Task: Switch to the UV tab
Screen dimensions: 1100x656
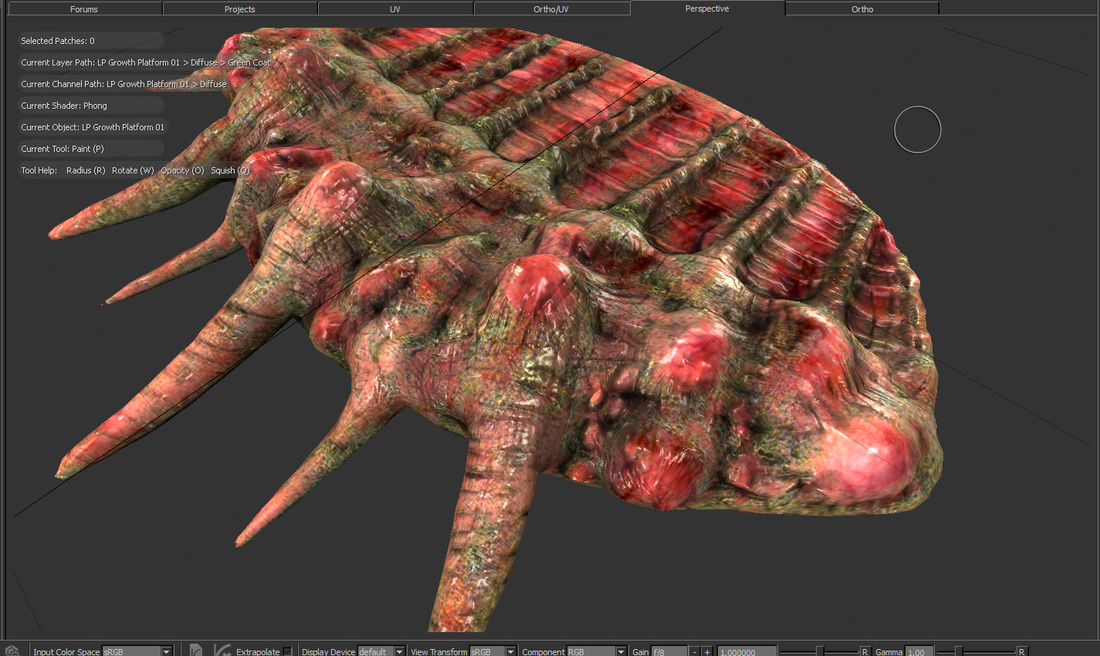Action: pyautogui.click(x=395, y=9)
